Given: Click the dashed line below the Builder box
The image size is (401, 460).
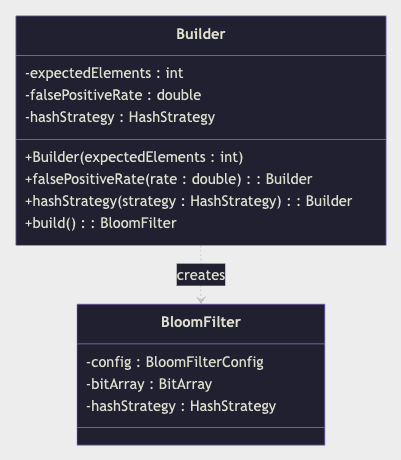Looking at the screenshot, I should point(201,255).
